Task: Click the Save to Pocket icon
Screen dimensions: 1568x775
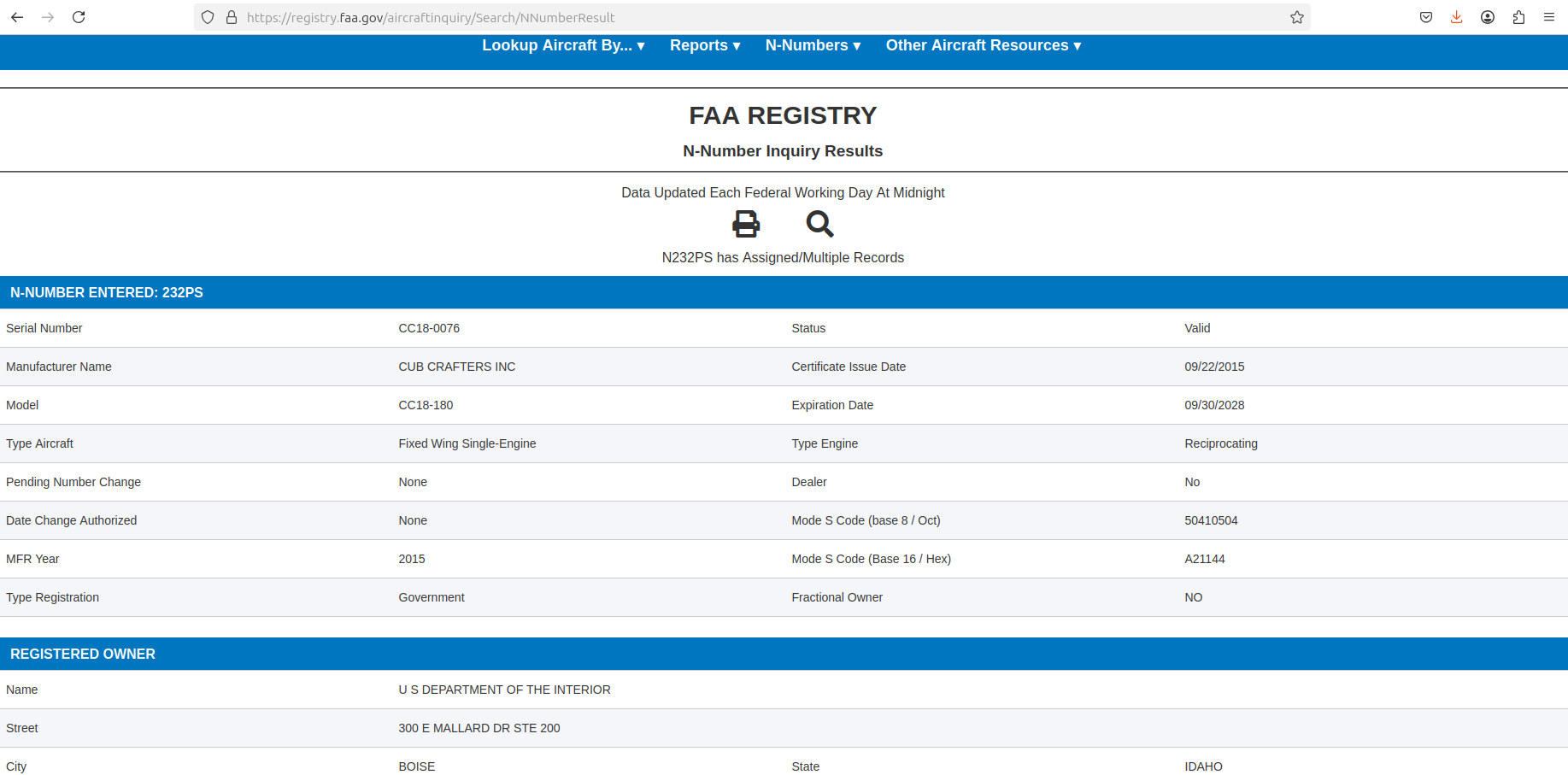Action: (1425, 17)
